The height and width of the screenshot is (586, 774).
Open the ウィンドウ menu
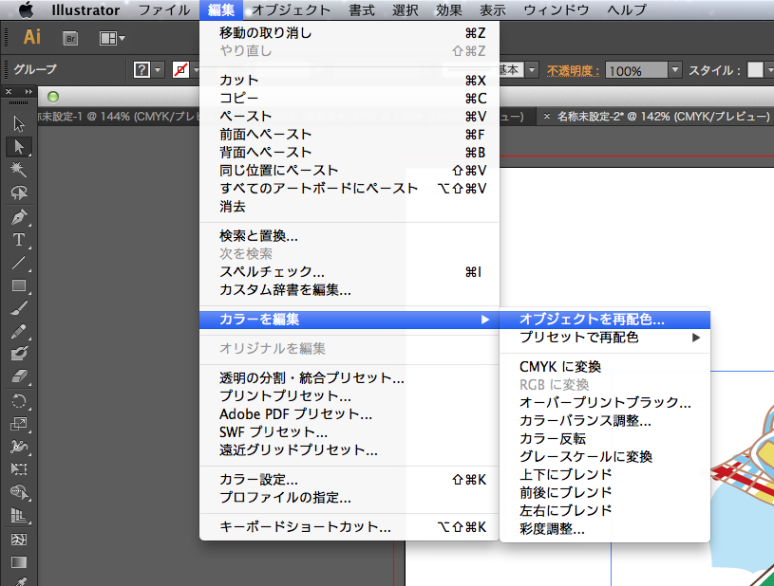point(556,10)
